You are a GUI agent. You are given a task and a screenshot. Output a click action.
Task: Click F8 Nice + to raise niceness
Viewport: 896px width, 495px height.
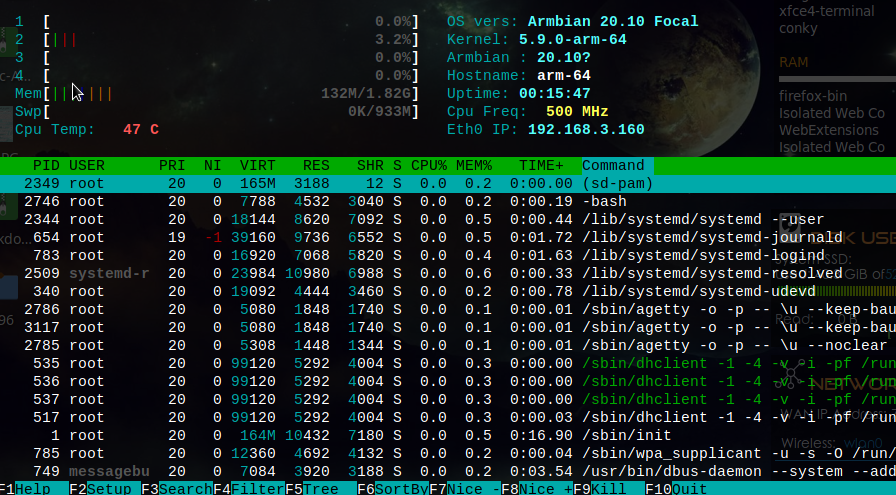(x=538, y=489)
